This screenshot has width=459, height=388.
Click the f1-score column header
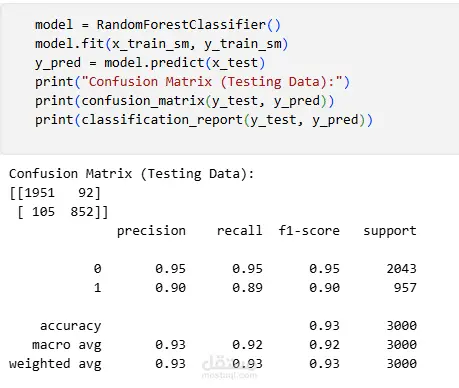coord(309,231)
